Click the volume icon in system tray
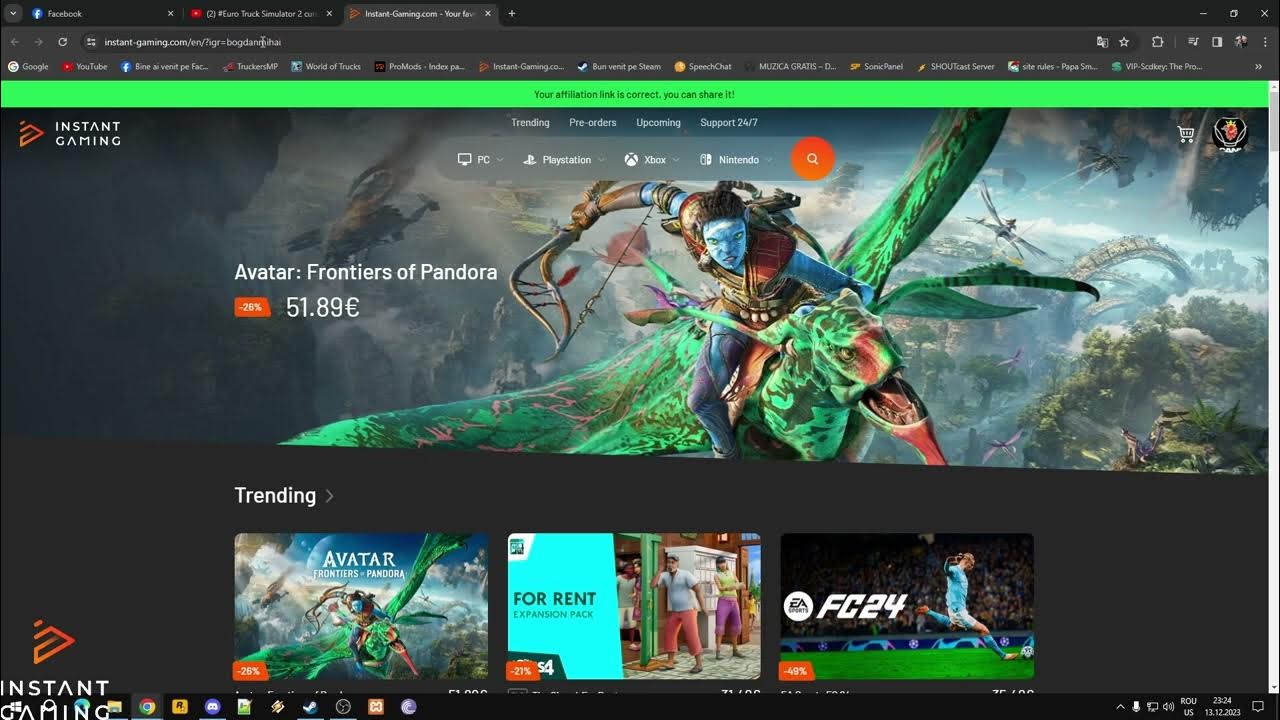 (1168, 707)
